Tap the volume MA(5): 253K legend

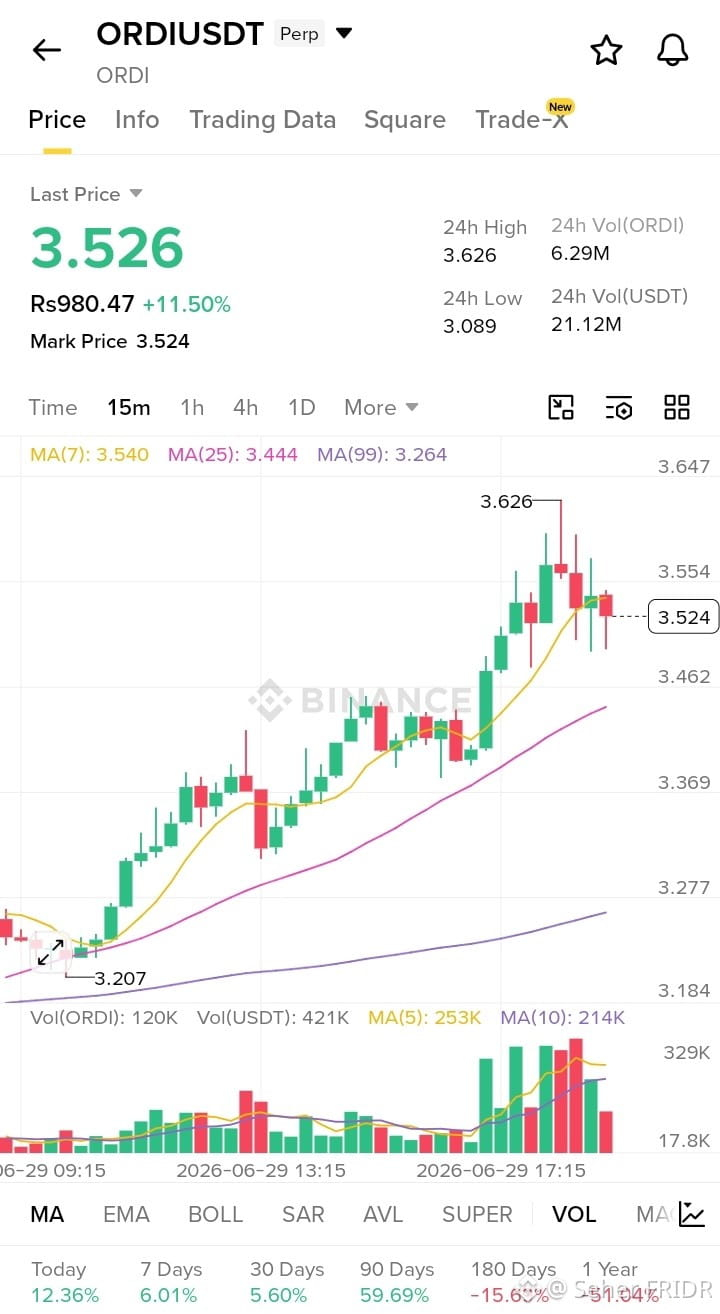point(425,1017)
